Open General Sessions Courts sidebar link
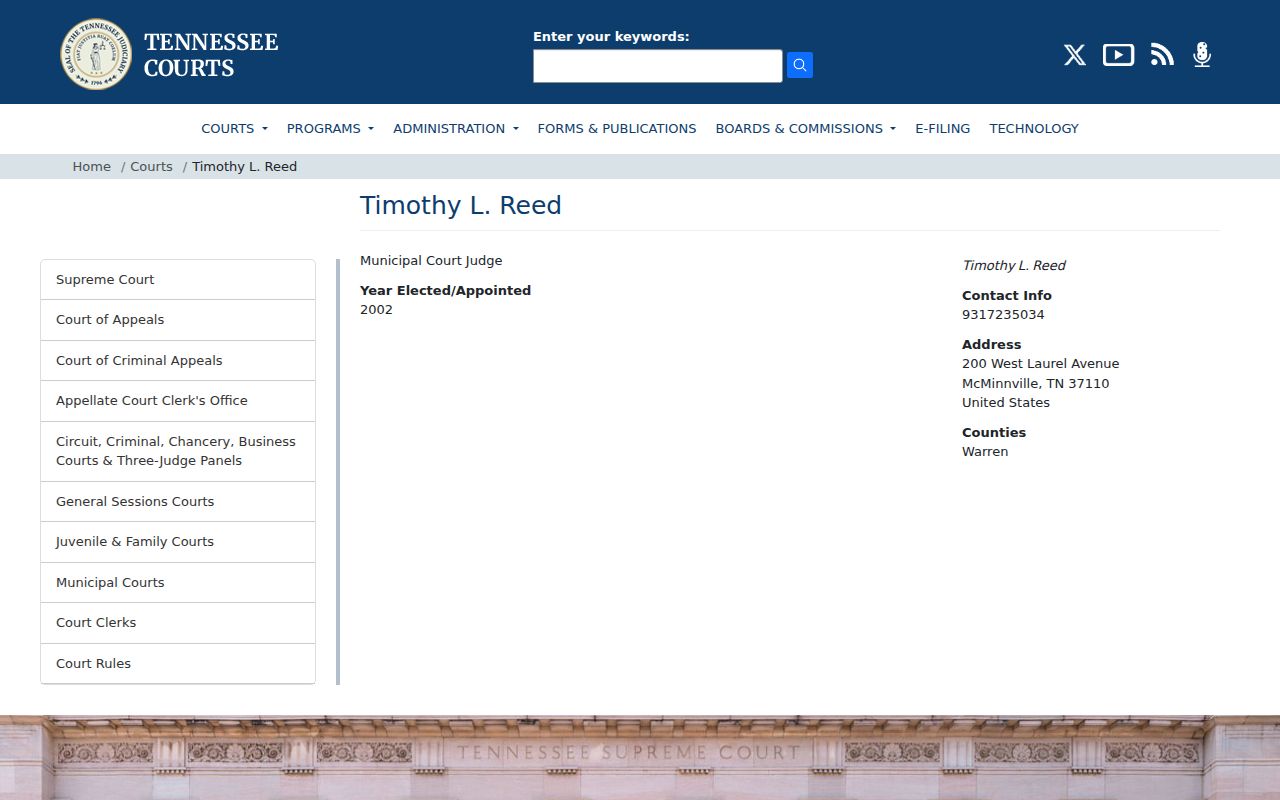Image resolution: width=1280 pixels, height=800 pixels. click(178, 502)
